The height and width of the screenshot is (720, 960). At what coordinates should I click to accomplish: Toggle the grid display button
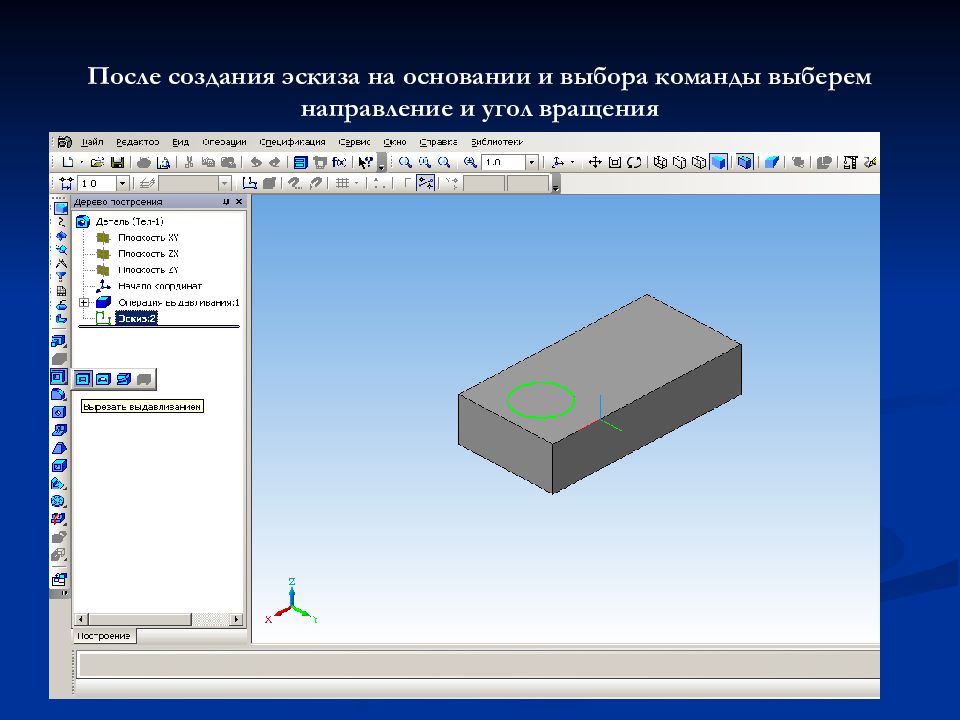343,183
